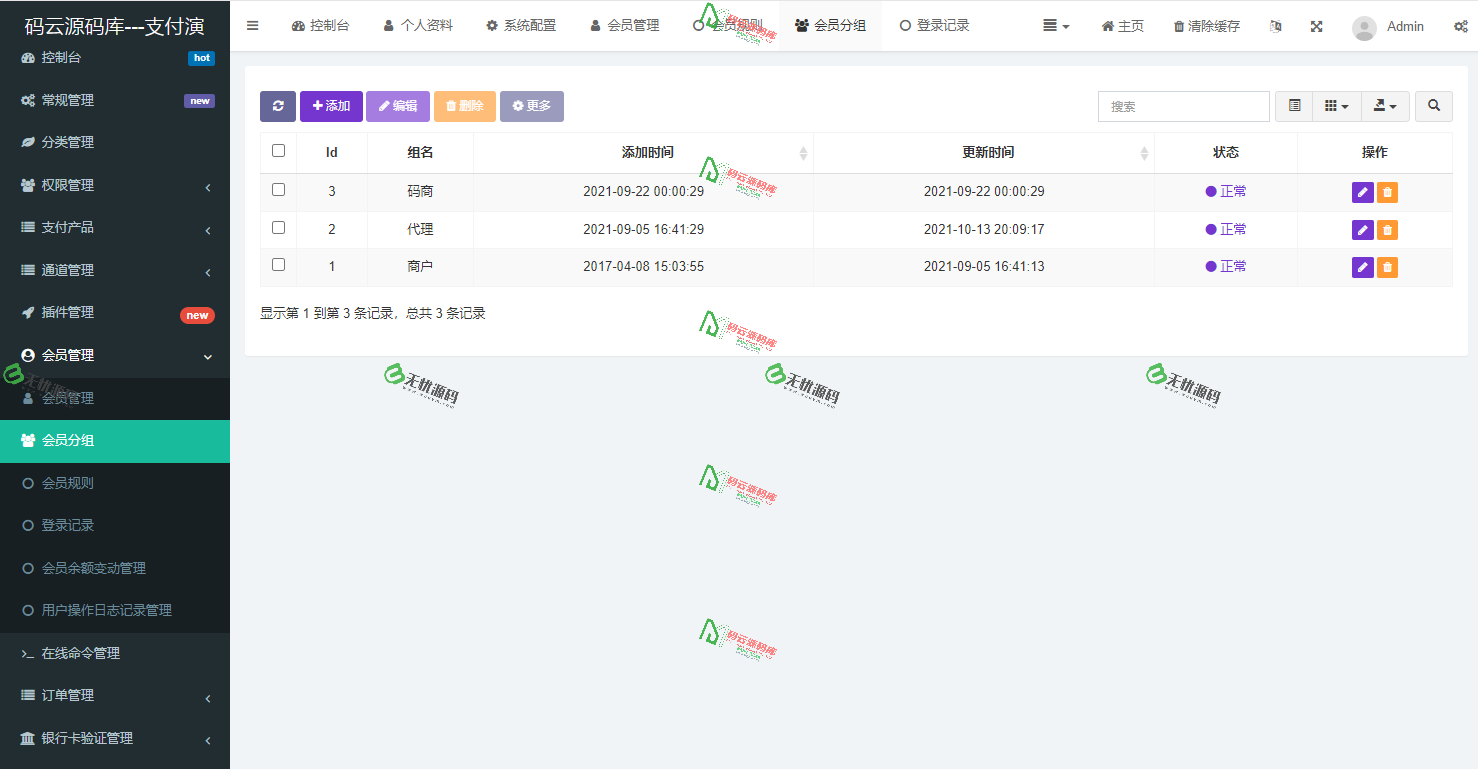Image resolution: width=1478 pixels, height=769 pixels.
Task: Delete the 商户 group via trash icon
Action: click(x=1386, y=266)
